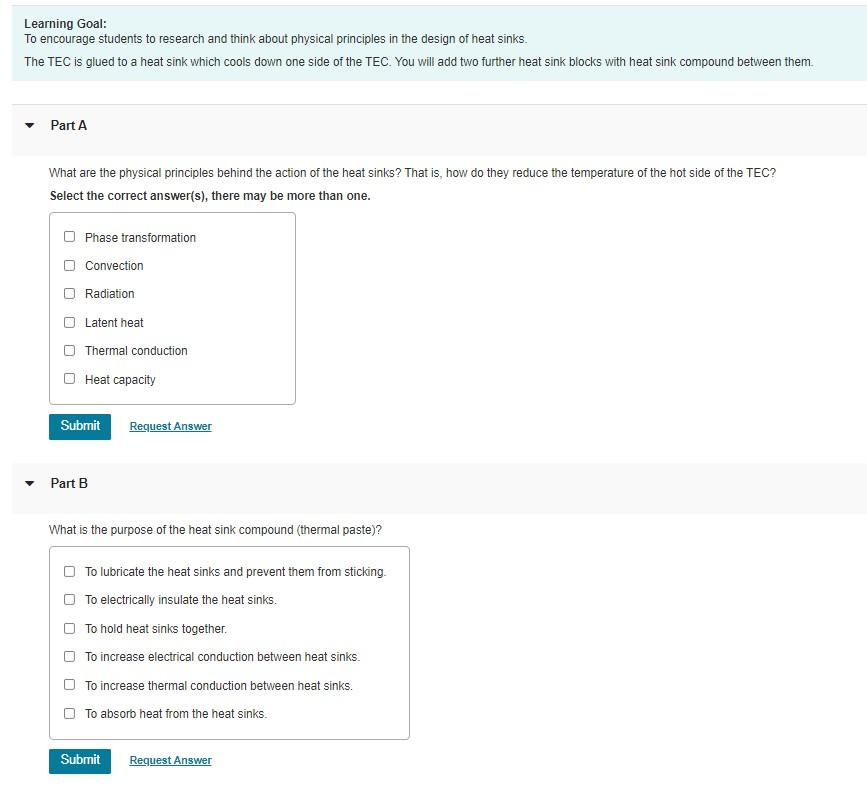
Task: Open Request Answer under Part B
Action: click(170, 760)
